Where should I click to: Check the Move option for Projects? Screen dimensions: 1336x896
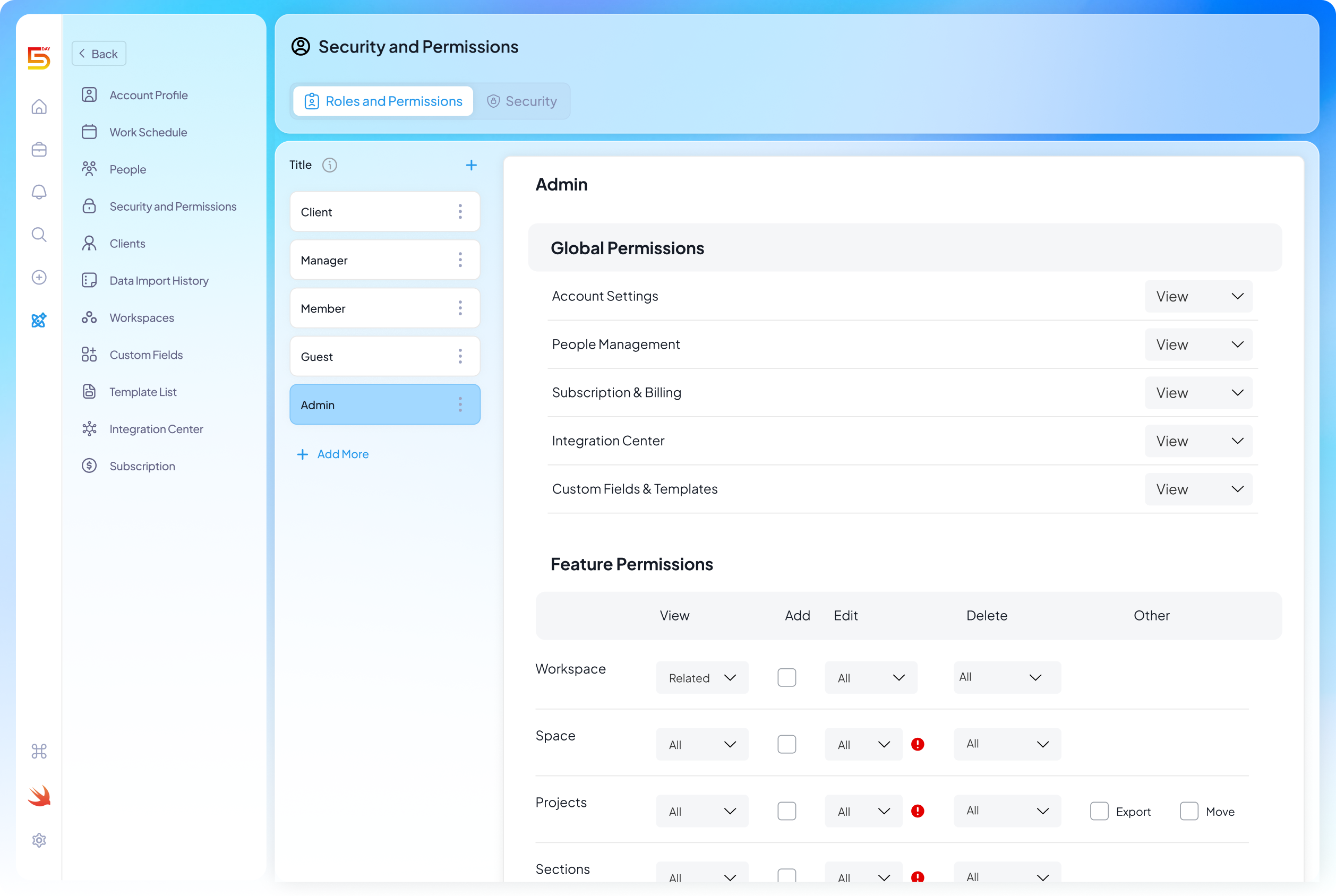1189,811
